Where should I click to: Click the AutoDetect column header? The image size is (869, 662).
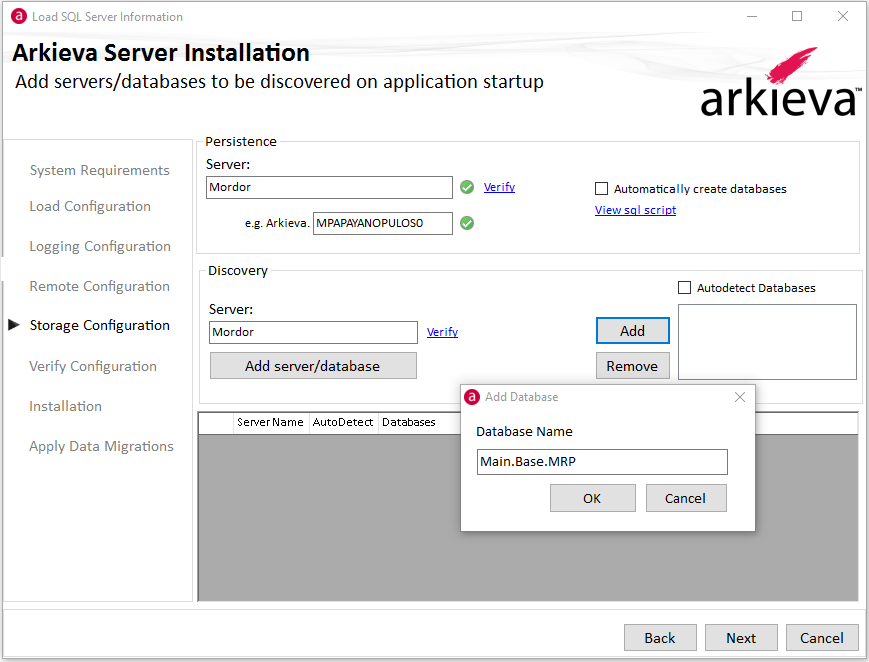343,422
